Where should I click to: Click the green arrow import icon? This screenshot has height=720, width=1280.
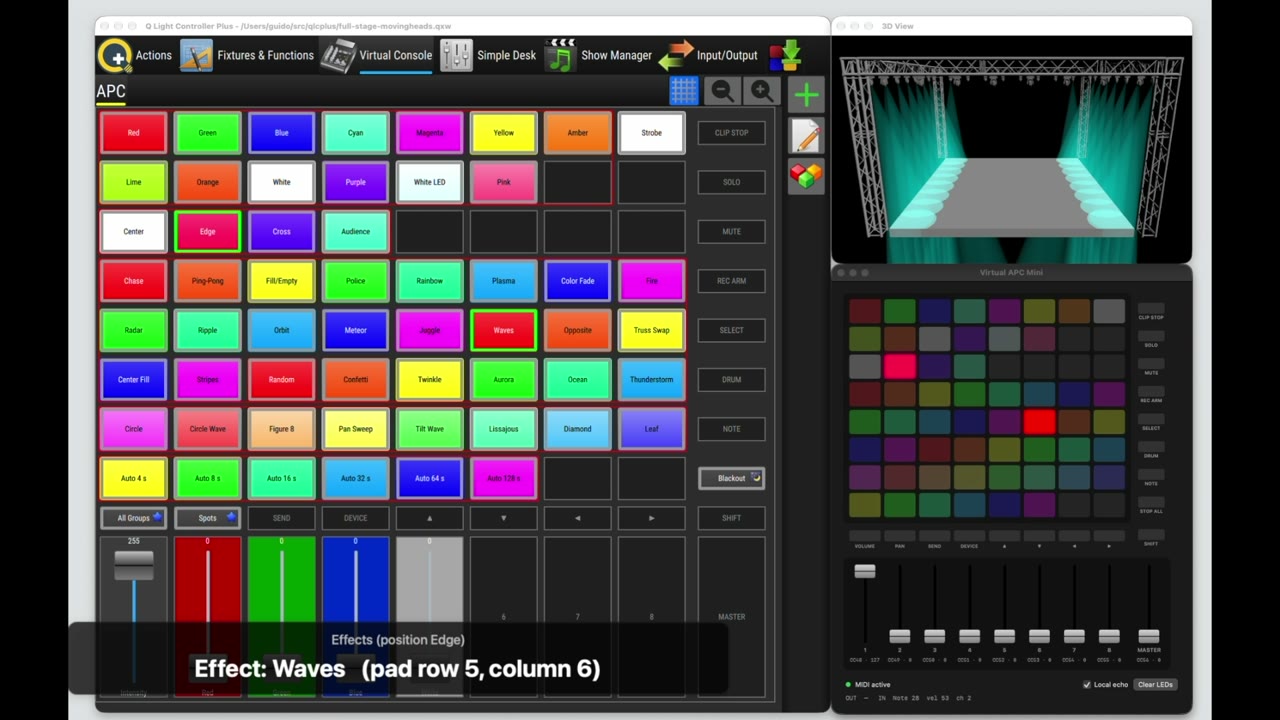pyautogui.click(x=785, y=56)
